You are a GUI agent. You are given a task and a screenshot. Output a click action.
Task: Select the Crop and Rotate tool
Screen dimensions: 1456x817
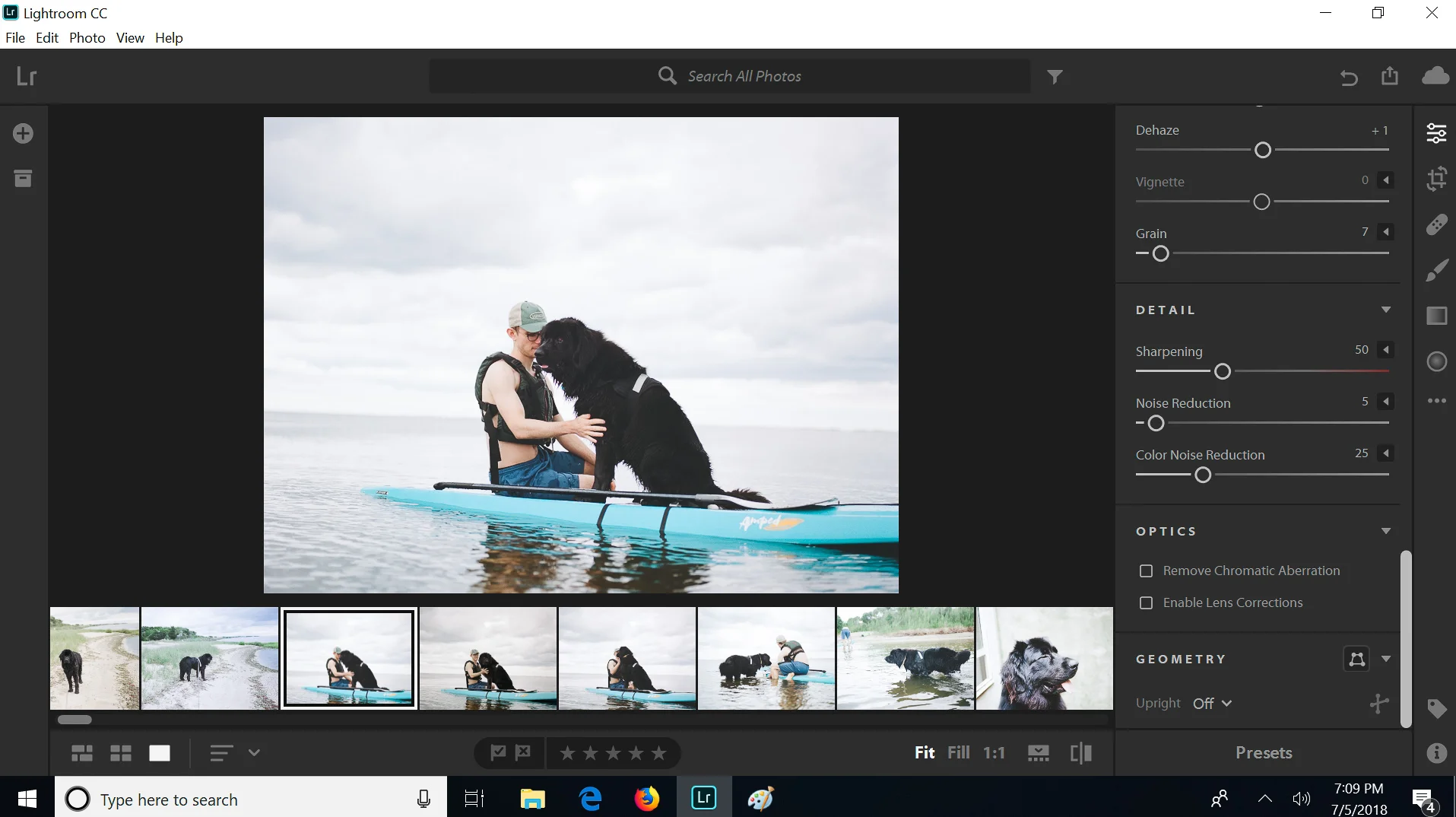pyautogui.click(x=1436, y=179)
